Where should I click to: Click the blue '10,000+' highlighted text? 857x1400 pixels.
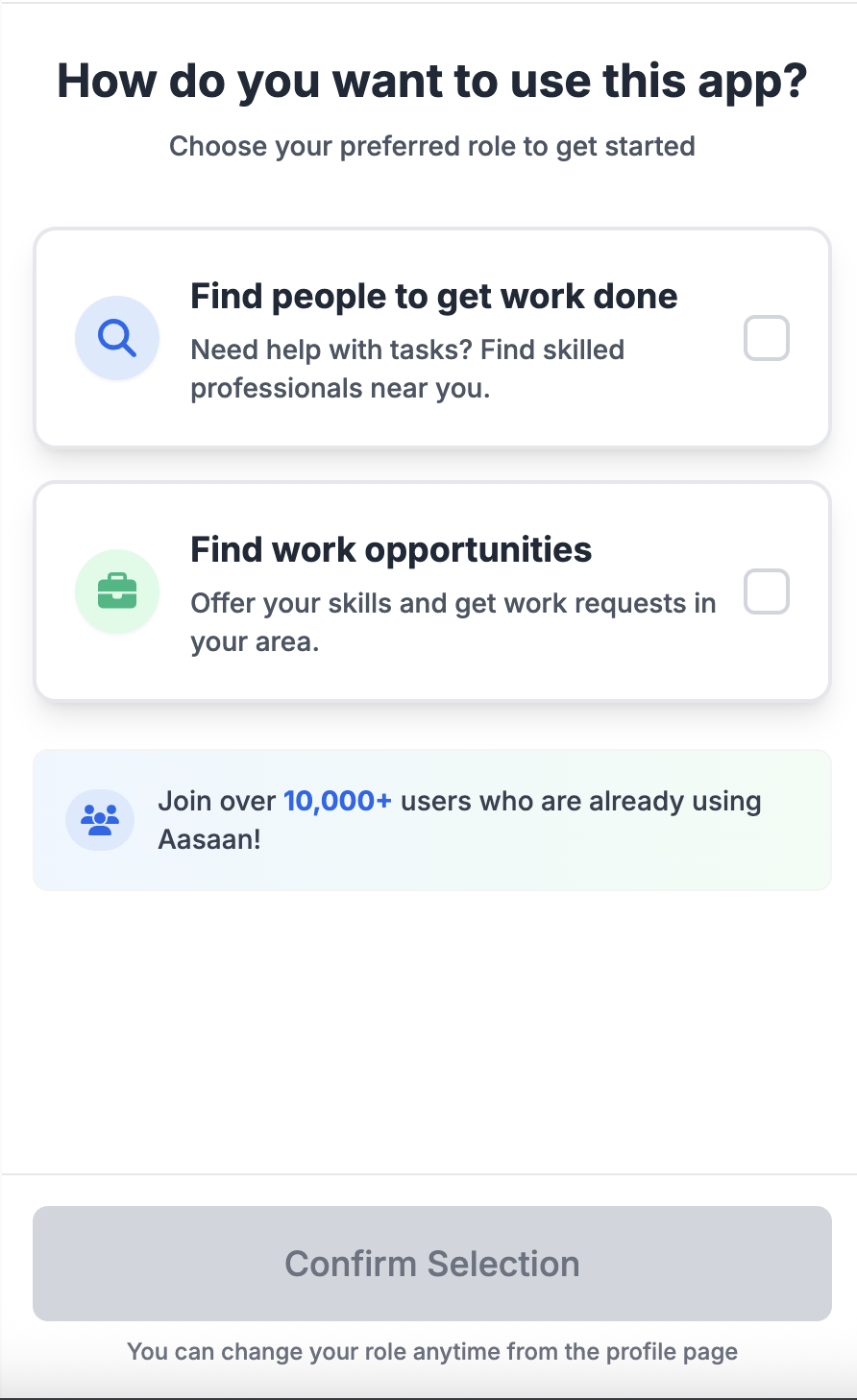click(337, 801)
